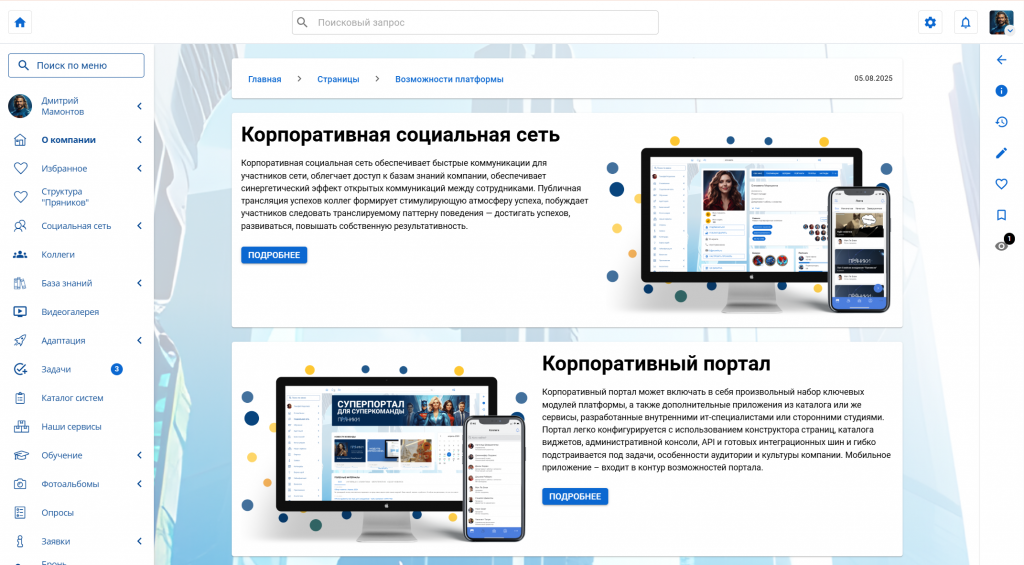Viewport: 1024px width, 565px height.
Task: Click Корпоративная социальная сеть heading
Action: click(x=400, y=135)
